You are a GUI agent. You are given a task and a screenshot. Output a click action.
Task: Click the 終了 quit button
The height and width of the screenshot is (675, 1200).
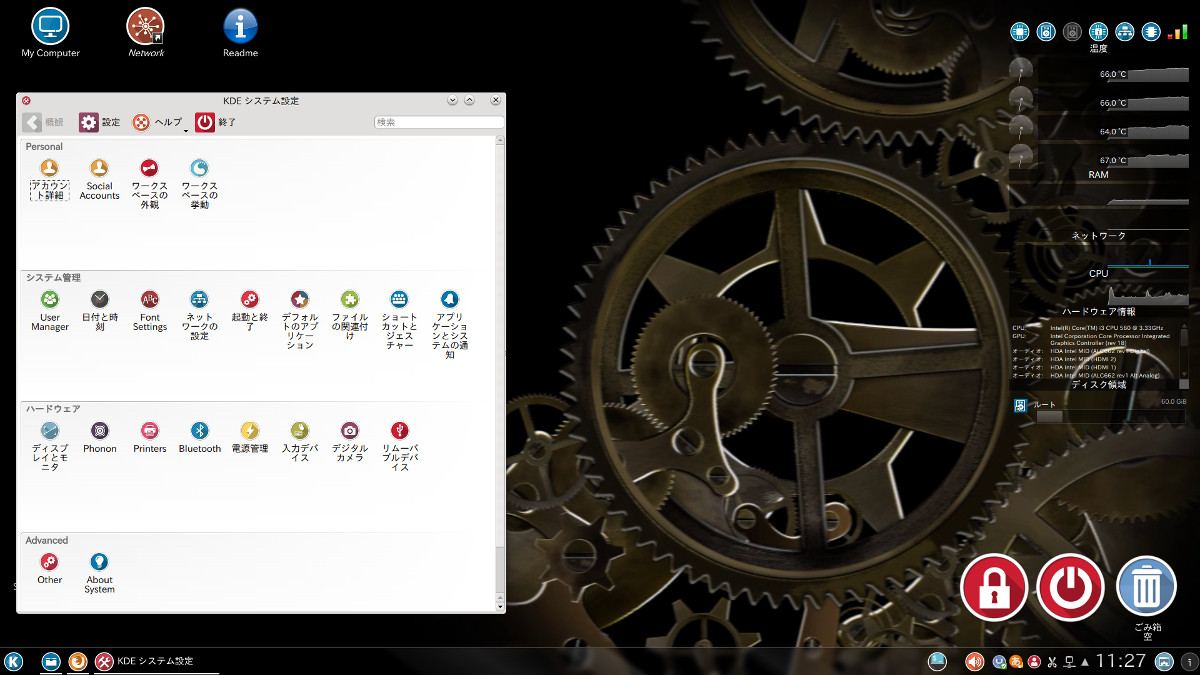pos(216,122)
